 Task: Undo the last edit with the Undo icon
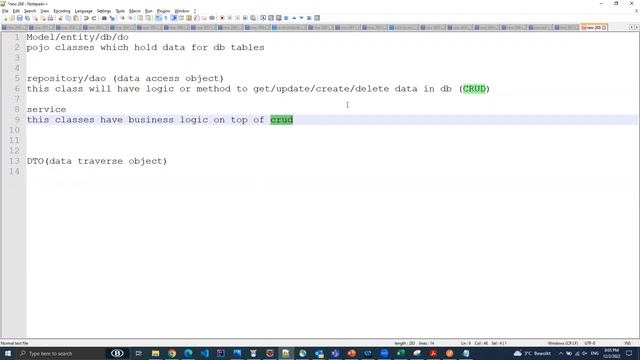click(x=86, y=18)
